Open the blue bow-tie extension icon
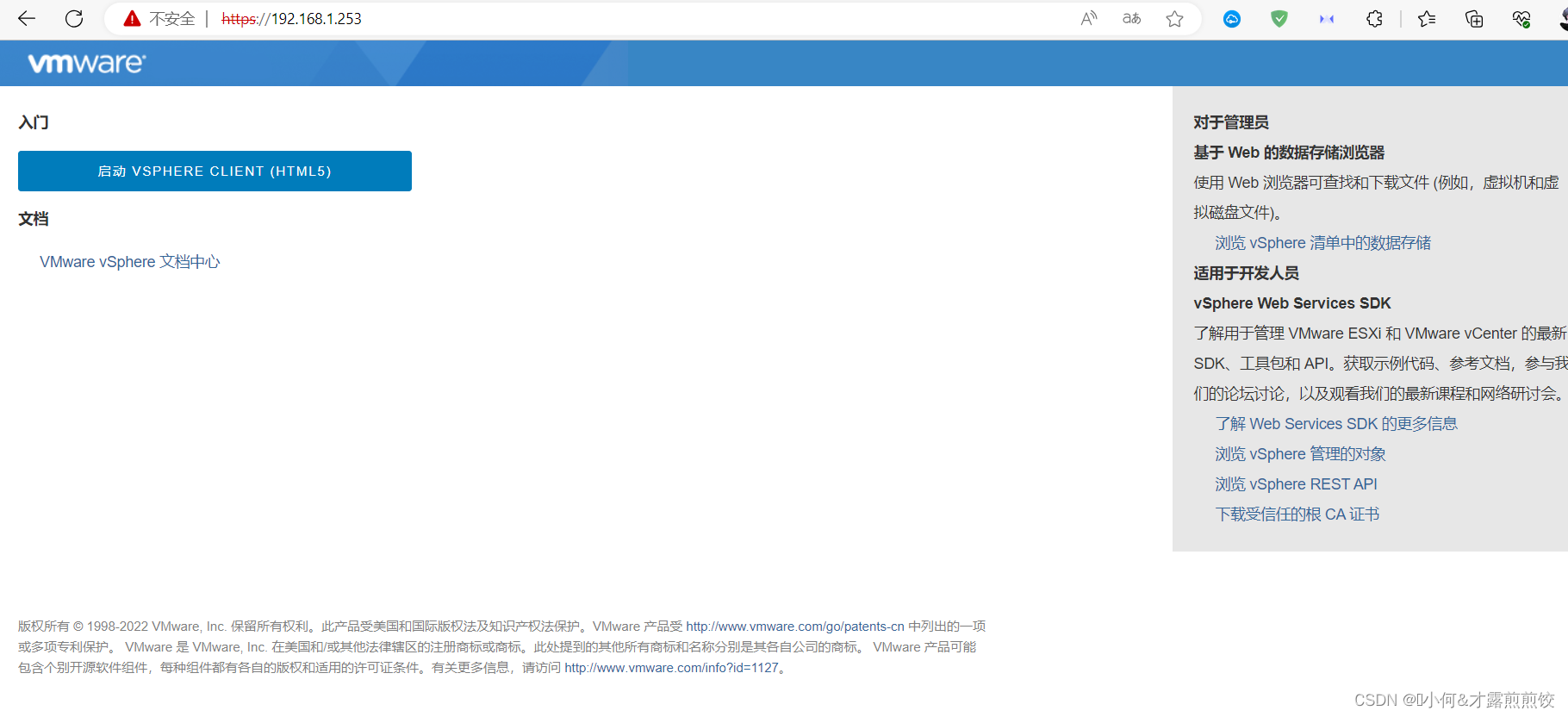The image size is (1568, 717). tap(1327, 19)
